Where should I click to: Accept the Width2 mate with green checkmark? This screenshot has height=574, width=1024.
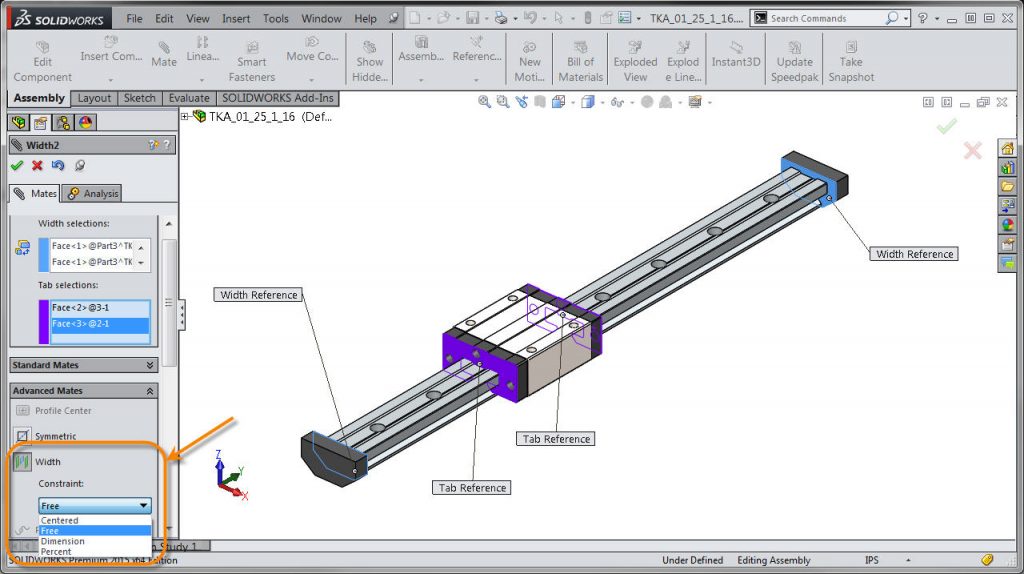(x=17, y=166)
